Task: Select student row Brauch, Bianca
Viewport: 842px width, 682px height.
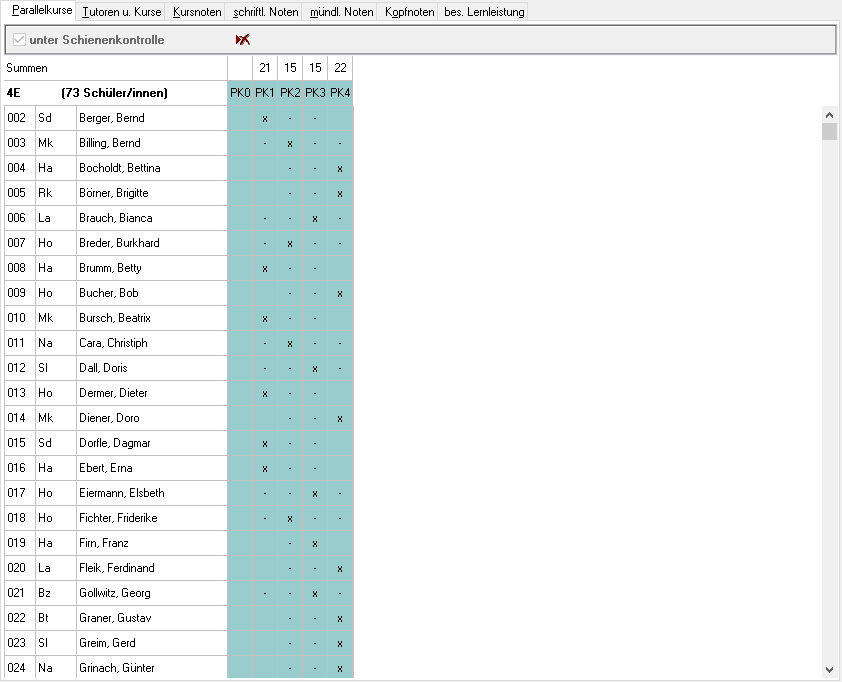Action: [115, 218]
